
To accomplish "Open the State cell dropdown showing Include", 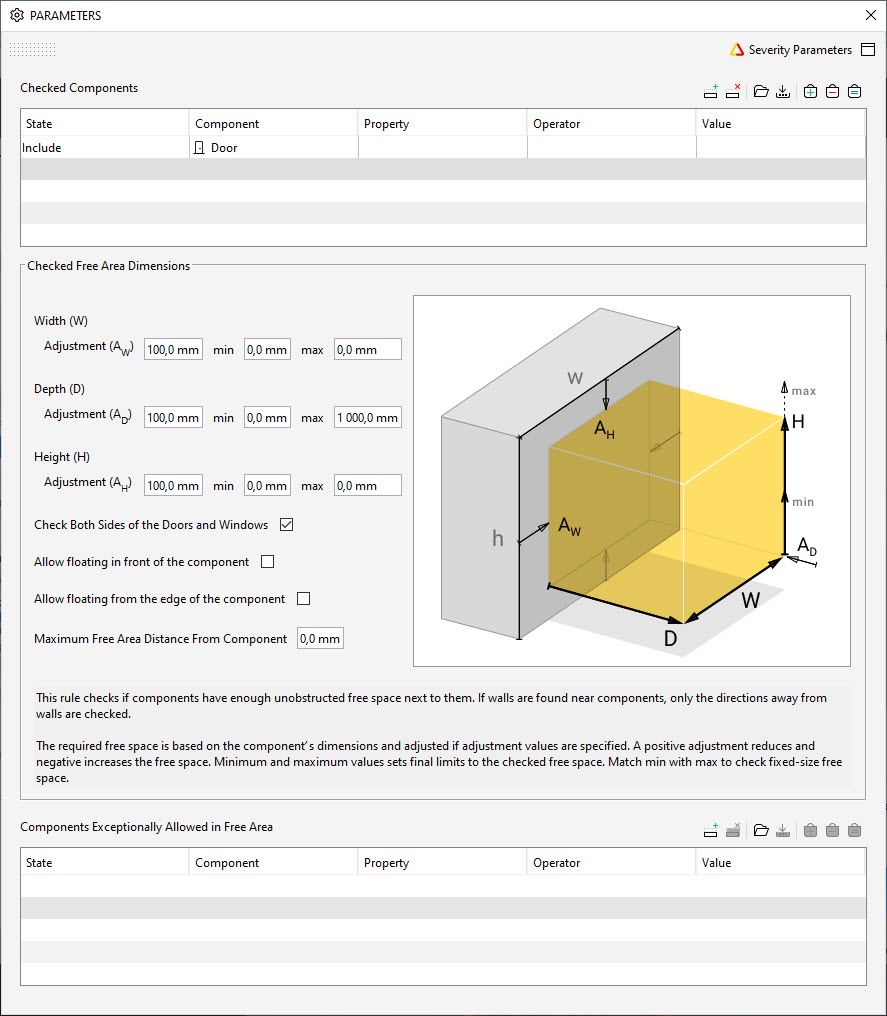I will (x=103, y=147).
